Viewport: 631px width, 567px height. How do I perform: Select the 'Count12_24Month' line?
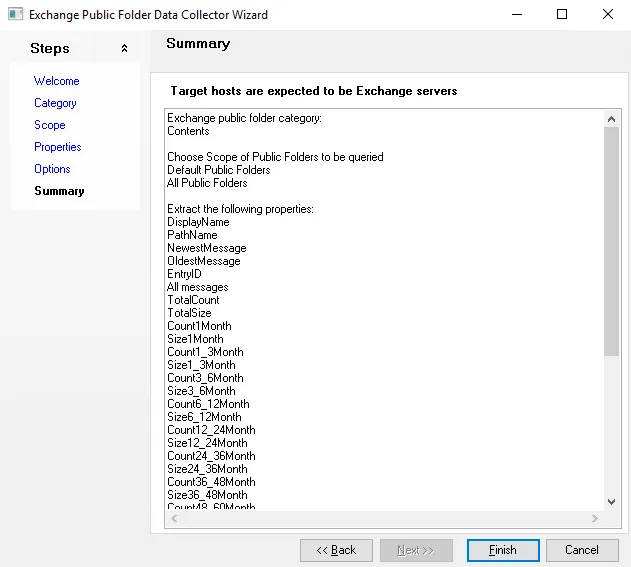[211, 430]
